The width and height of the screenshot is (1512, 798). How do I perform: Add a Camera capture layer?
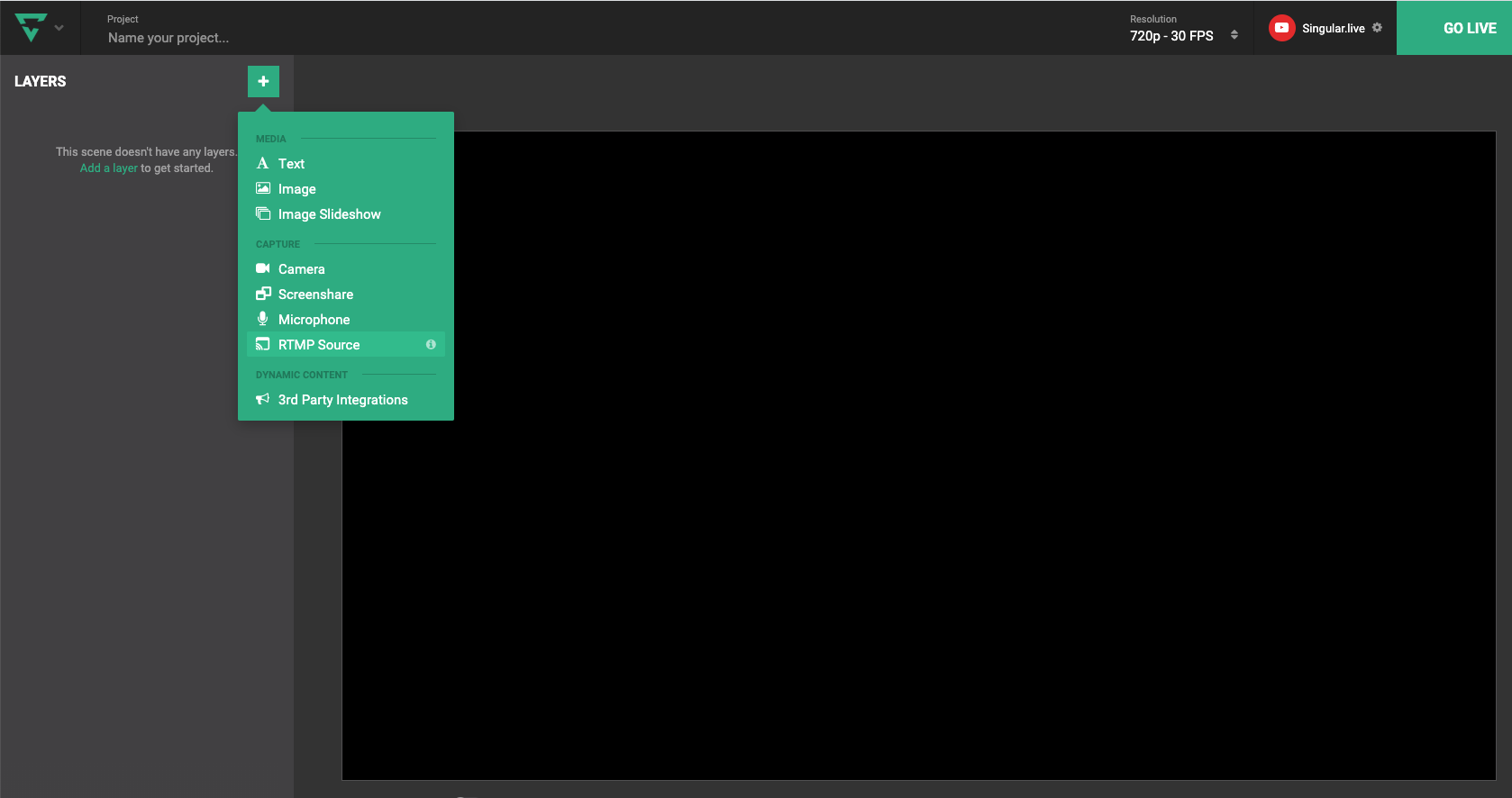[x=346, y=269]
